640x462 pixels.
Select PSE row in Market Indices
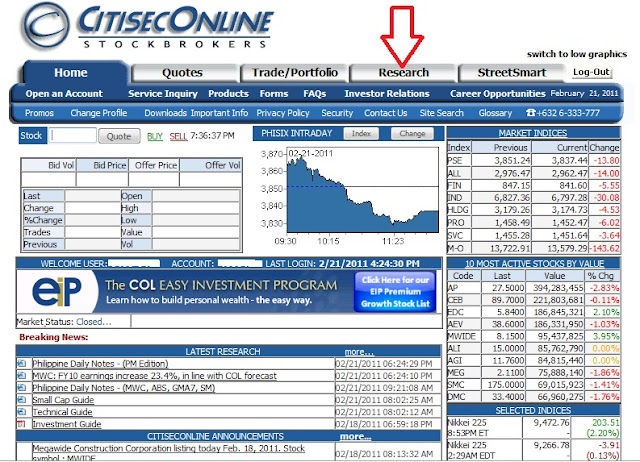pyautogui.click(x=534, y=160)
